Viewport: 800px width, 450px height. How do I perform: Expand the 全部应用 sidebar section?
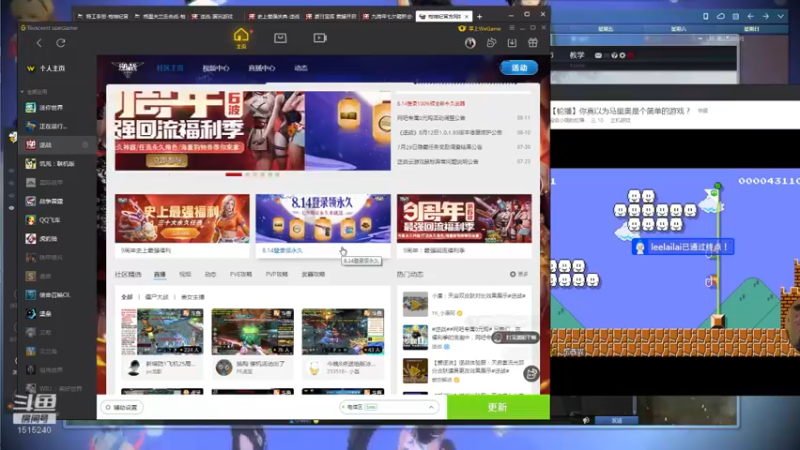pyautogui.click(x=34, y=92)
